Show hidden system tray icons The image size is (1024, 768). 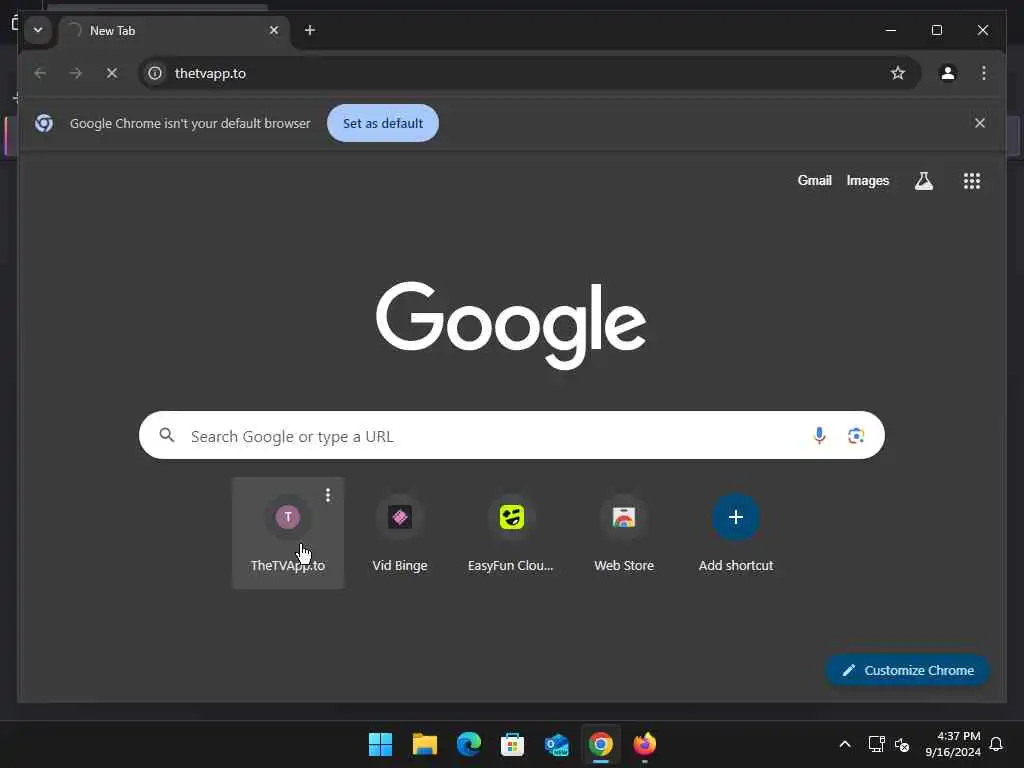pos(844,744)
